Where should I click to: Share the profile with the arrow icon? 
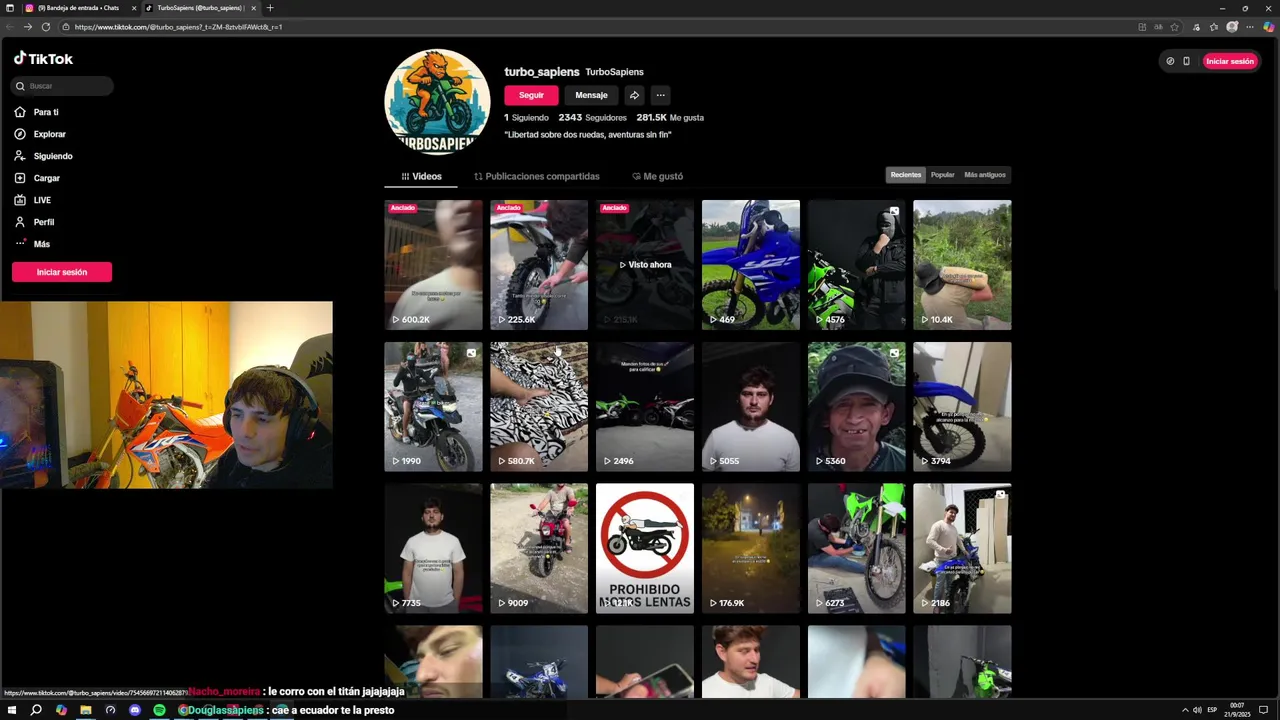(634, 95)
